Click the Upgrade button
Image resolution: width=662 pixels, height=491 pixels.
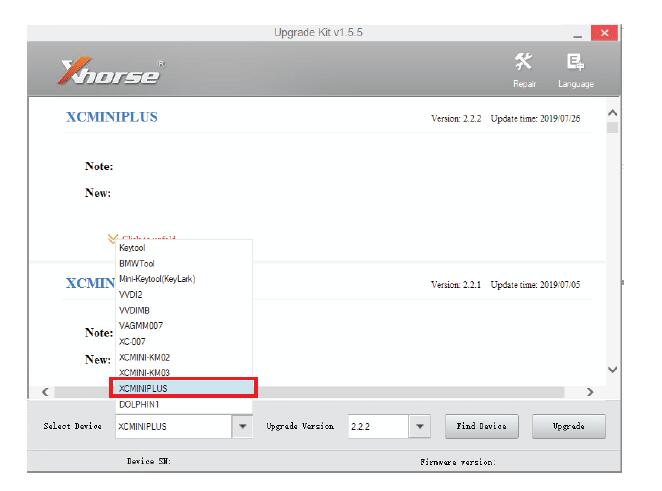(569, 426)
